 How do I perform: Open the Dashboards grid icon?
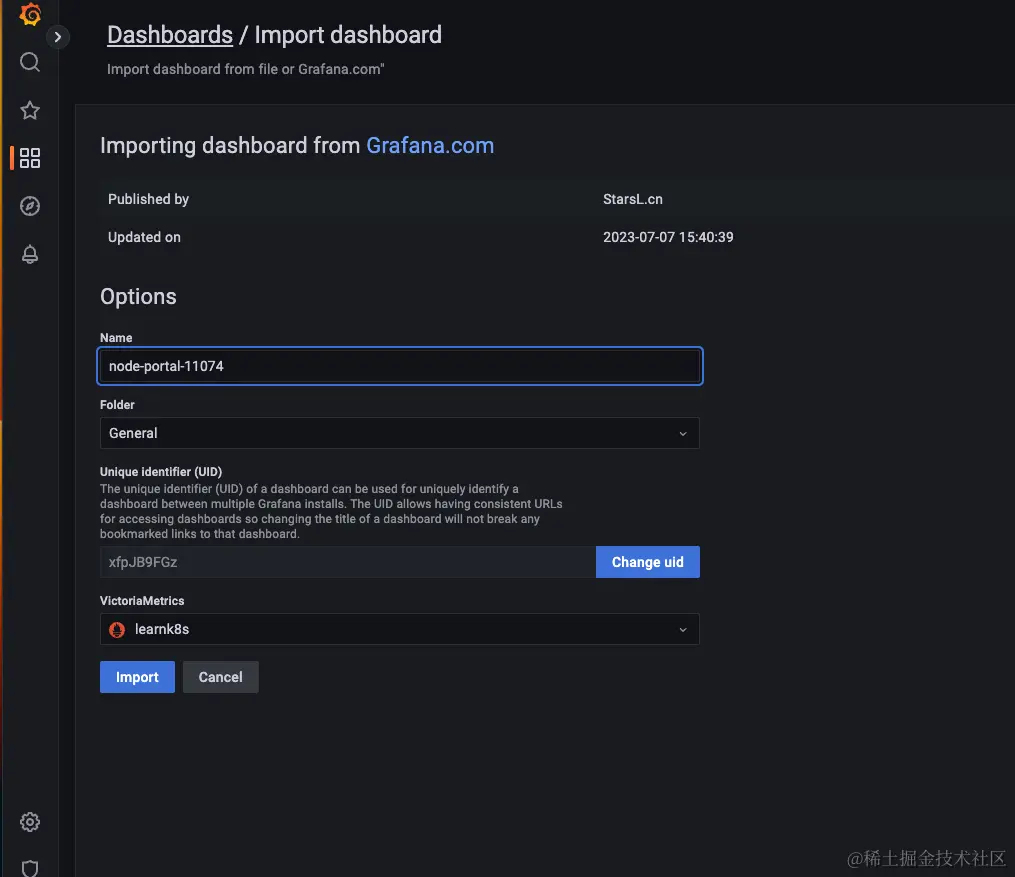pos(30,158)
